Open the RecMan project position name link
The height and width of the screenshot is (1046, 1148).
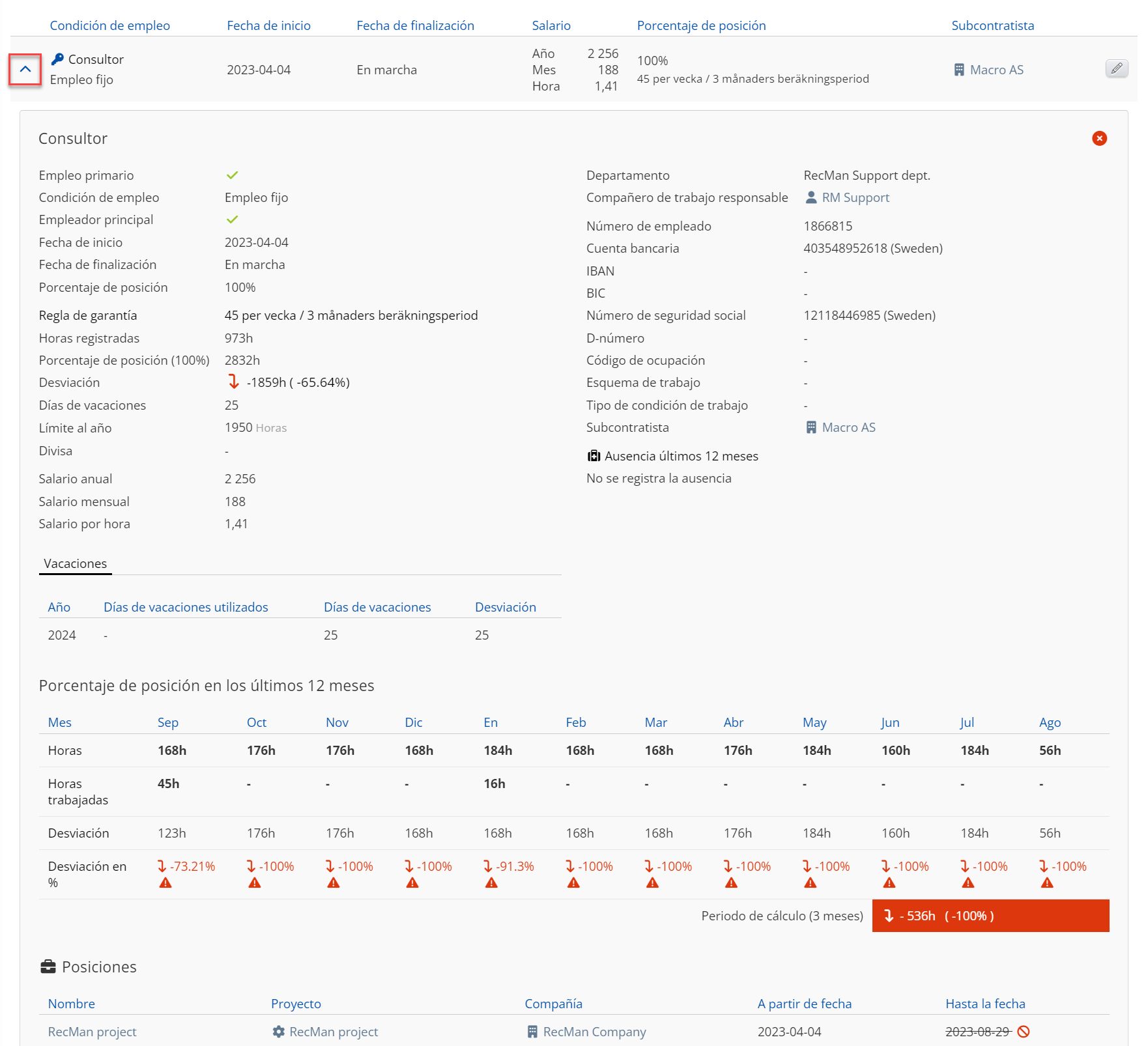(x=92, y=1032)
